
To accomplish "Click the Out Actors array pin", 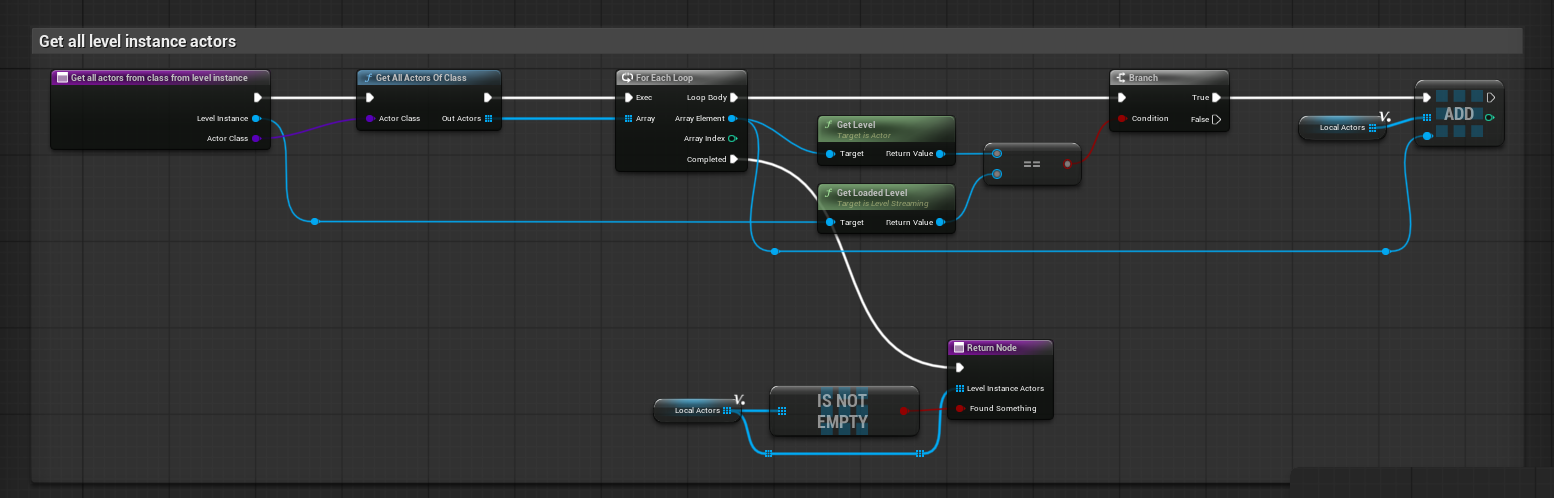I will [x=488, y=118].
